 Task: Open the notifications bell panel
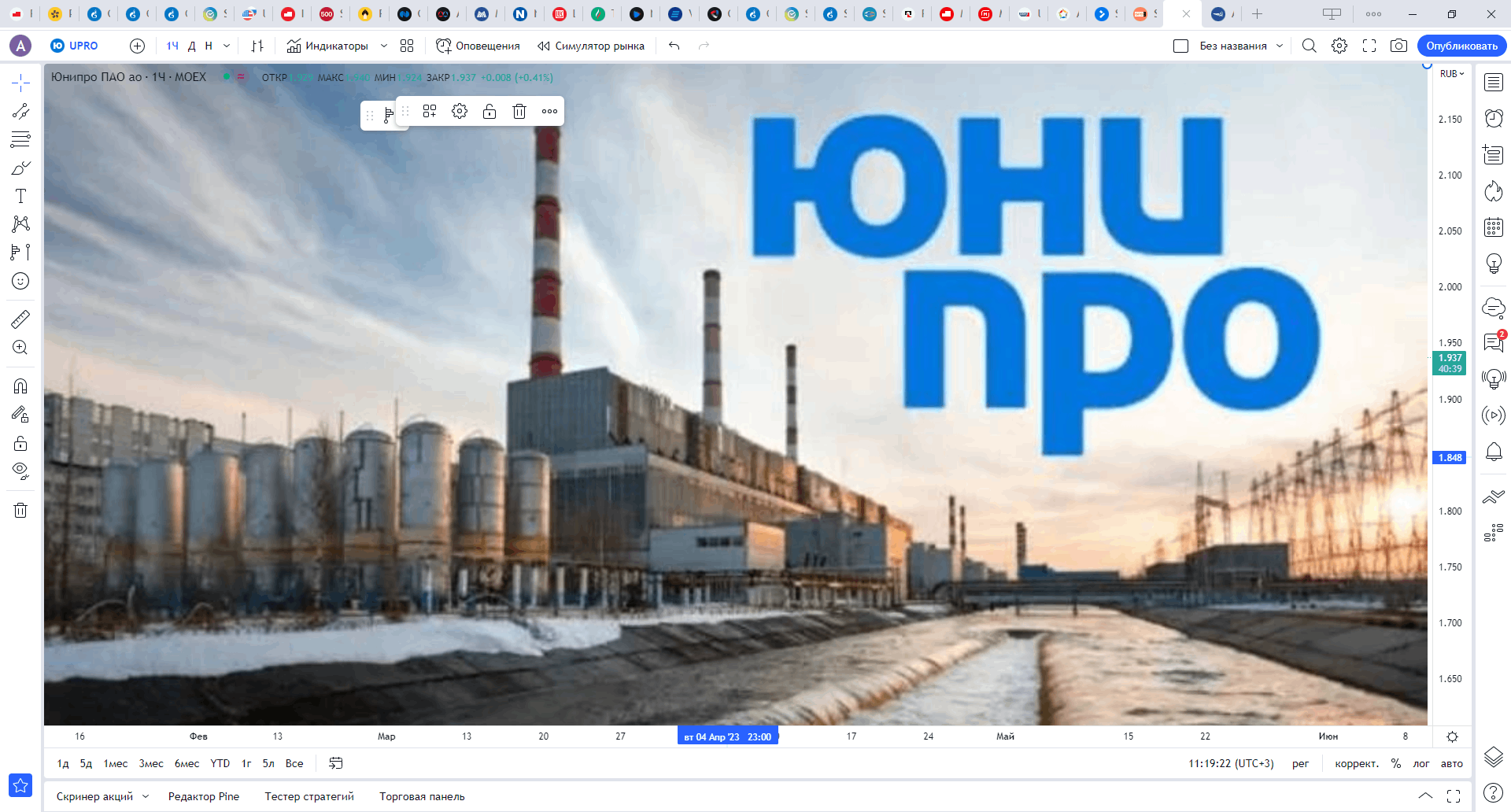coord(1494,451)
